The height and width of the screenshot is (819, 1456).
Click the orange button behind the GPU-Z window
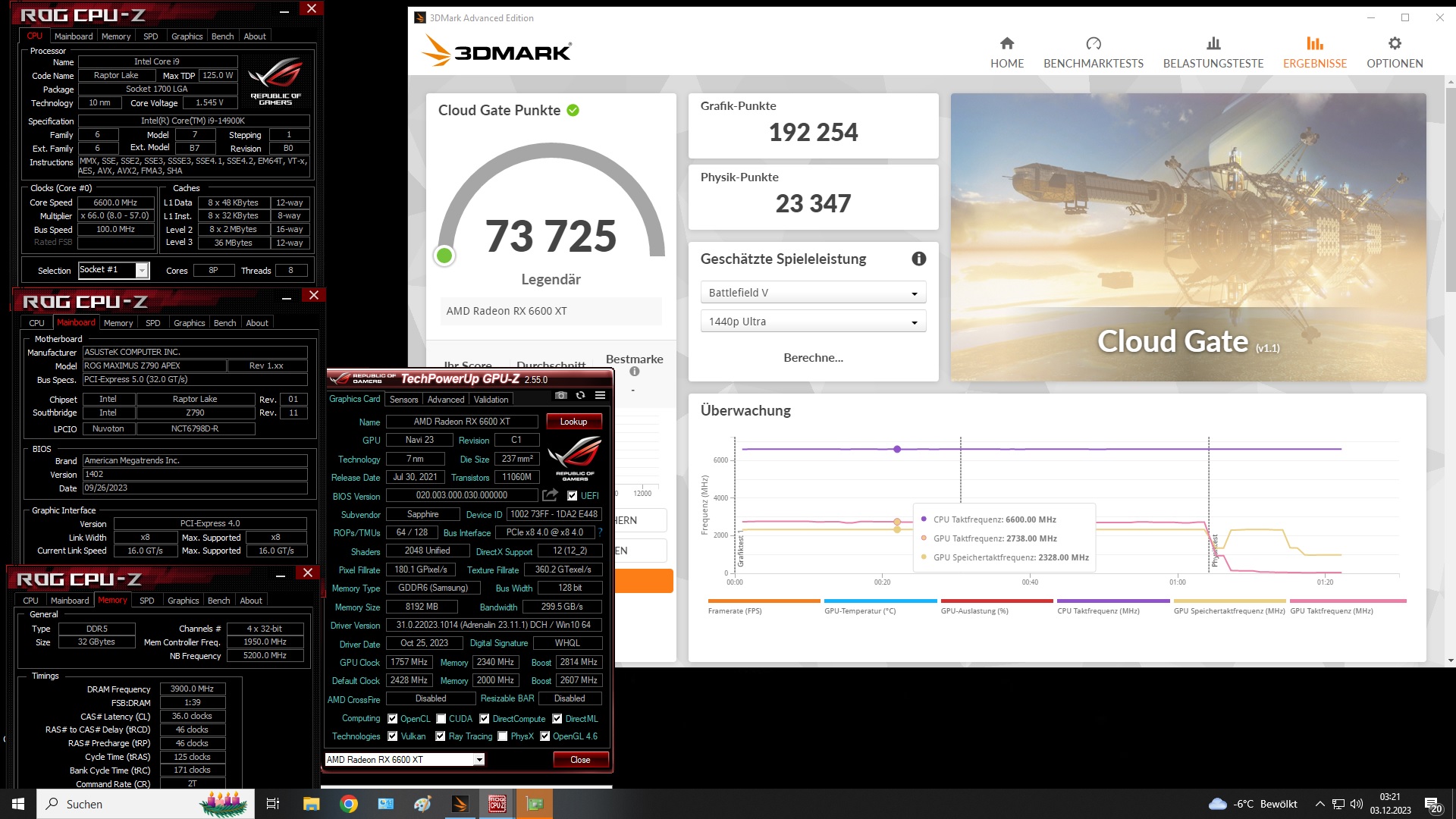pyautogui.click(x=643, y=581)
